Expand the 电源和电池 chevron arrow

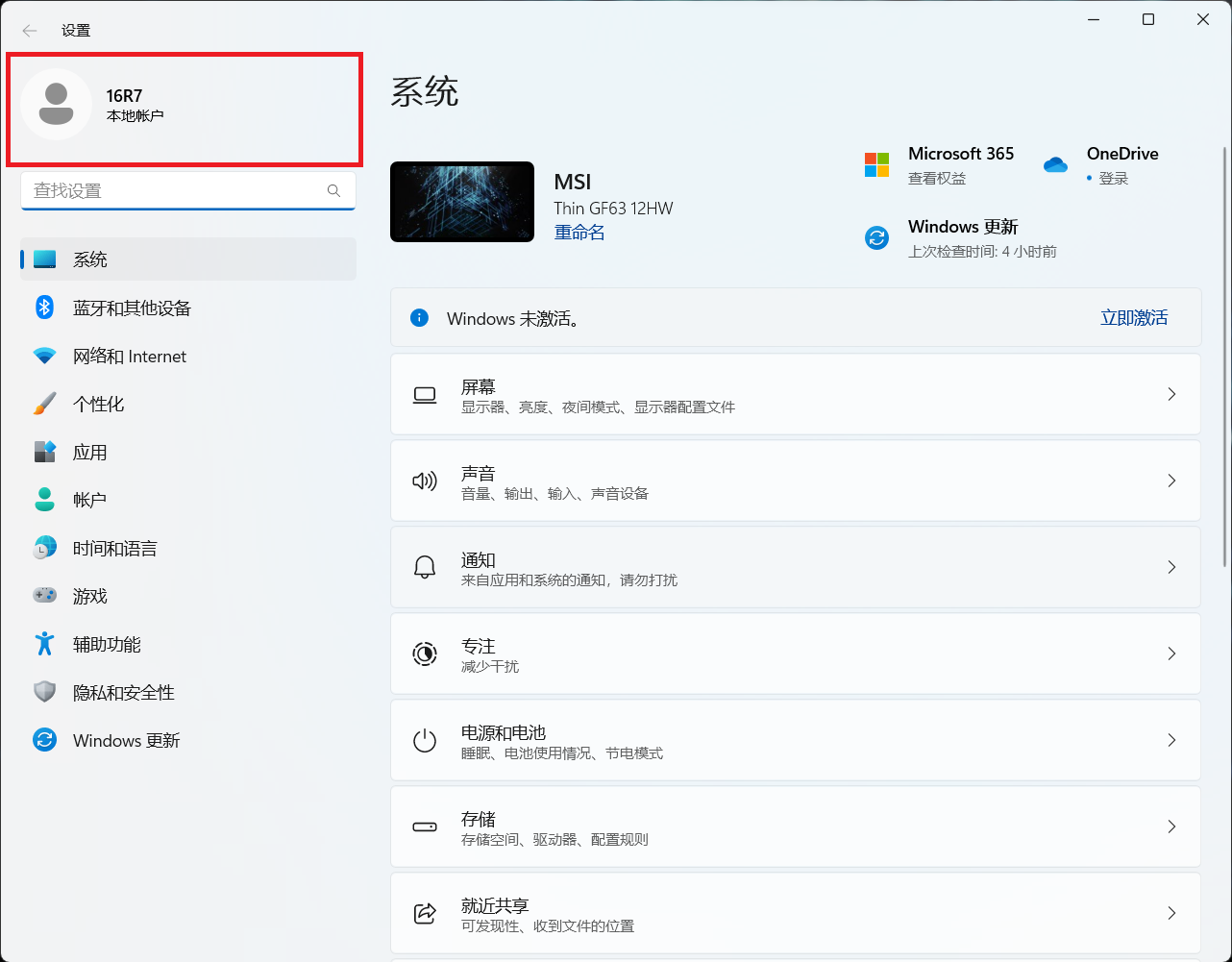pos(1170,740)
